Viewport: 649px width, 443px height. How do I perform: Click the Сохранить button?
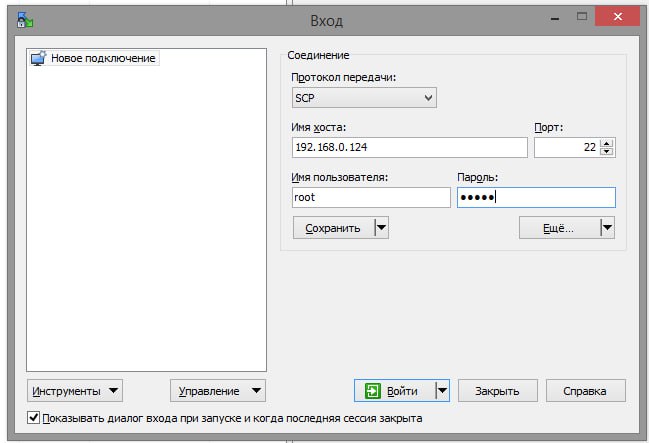(332, 227)
